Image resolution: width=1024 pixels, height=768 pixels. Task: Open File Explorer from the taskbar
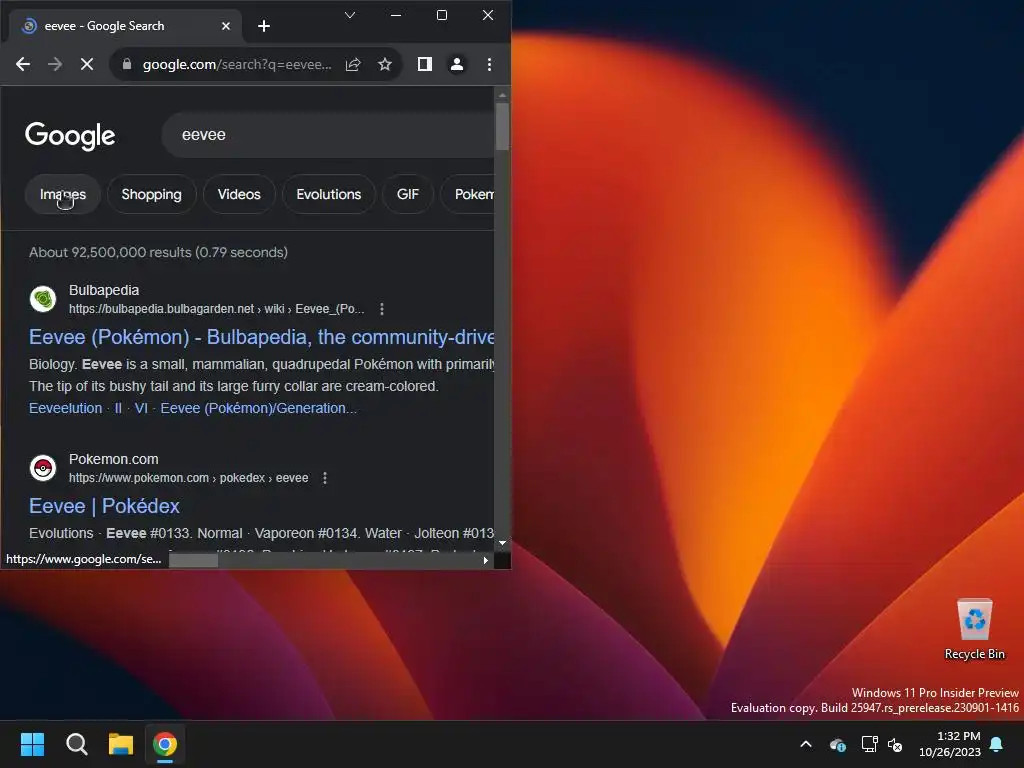(121, 744)
